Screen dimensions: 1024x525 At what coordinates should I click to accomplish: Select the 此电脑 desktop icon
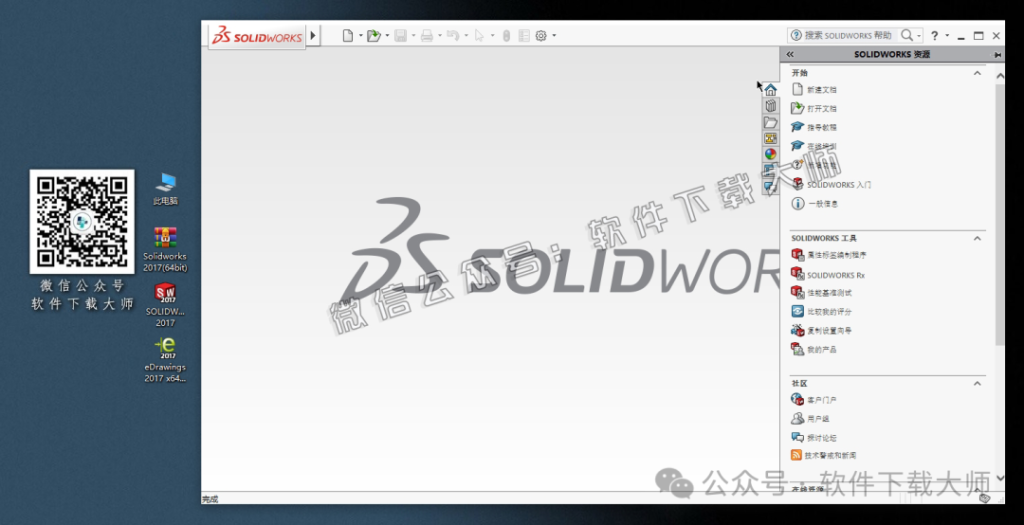coord(165,189)
